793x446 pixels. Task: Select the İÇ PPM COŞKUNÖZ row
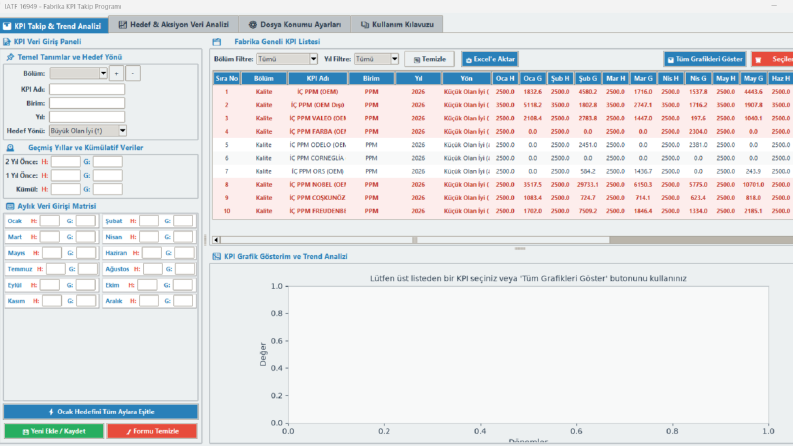pyautogui.click(x=503, y=198)
